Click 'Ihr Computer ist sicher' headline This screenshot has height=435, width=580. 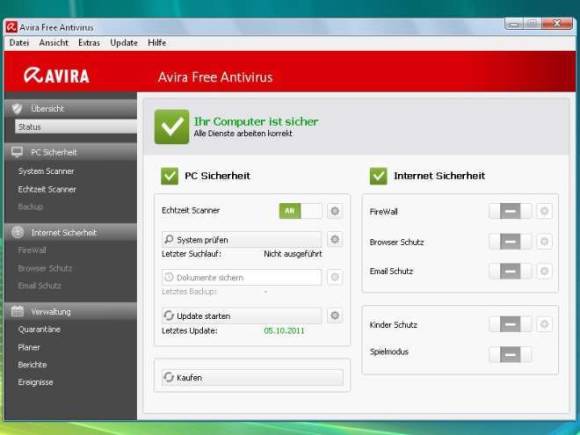(256, 121)
